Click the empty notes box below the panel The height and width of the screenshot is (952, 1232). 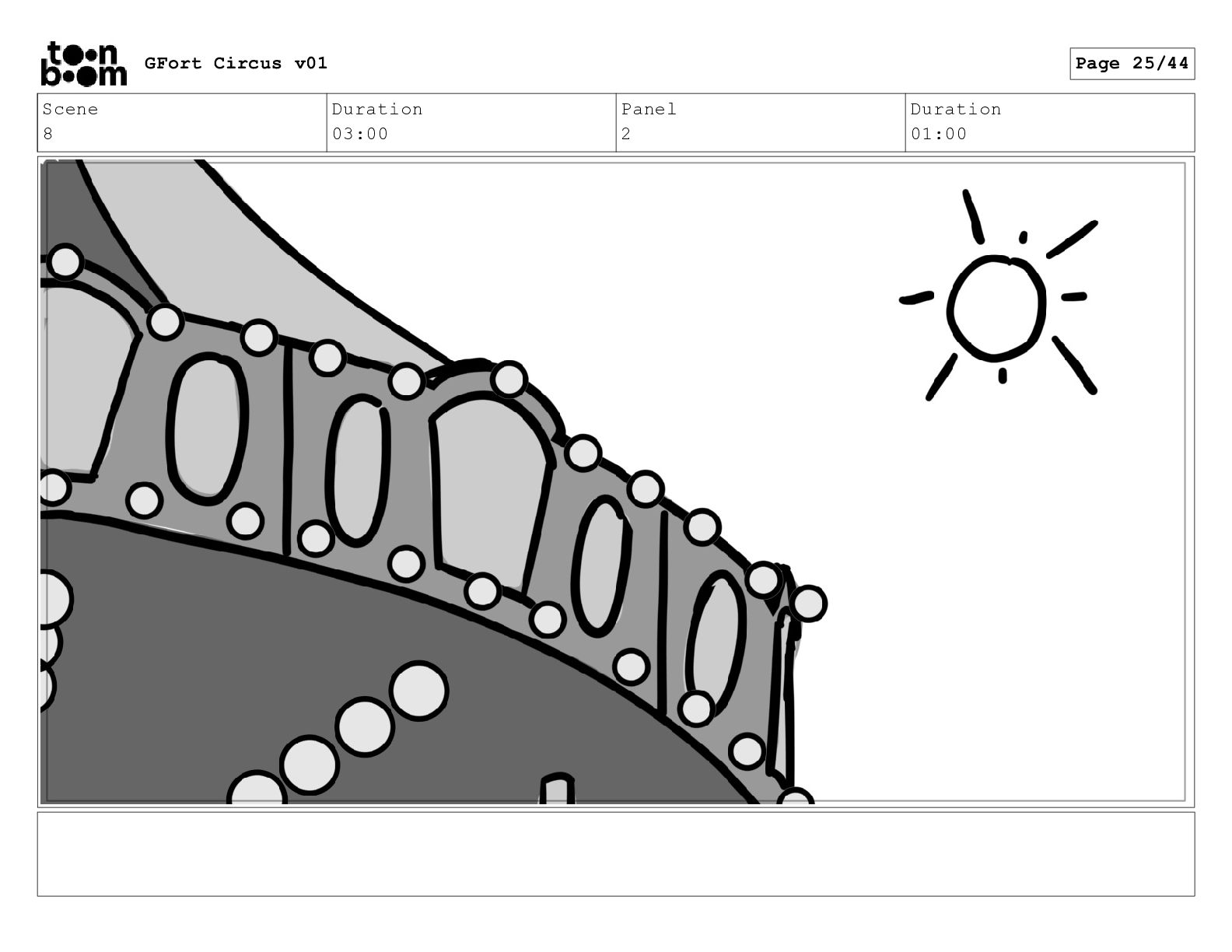[x=616, y=854]
